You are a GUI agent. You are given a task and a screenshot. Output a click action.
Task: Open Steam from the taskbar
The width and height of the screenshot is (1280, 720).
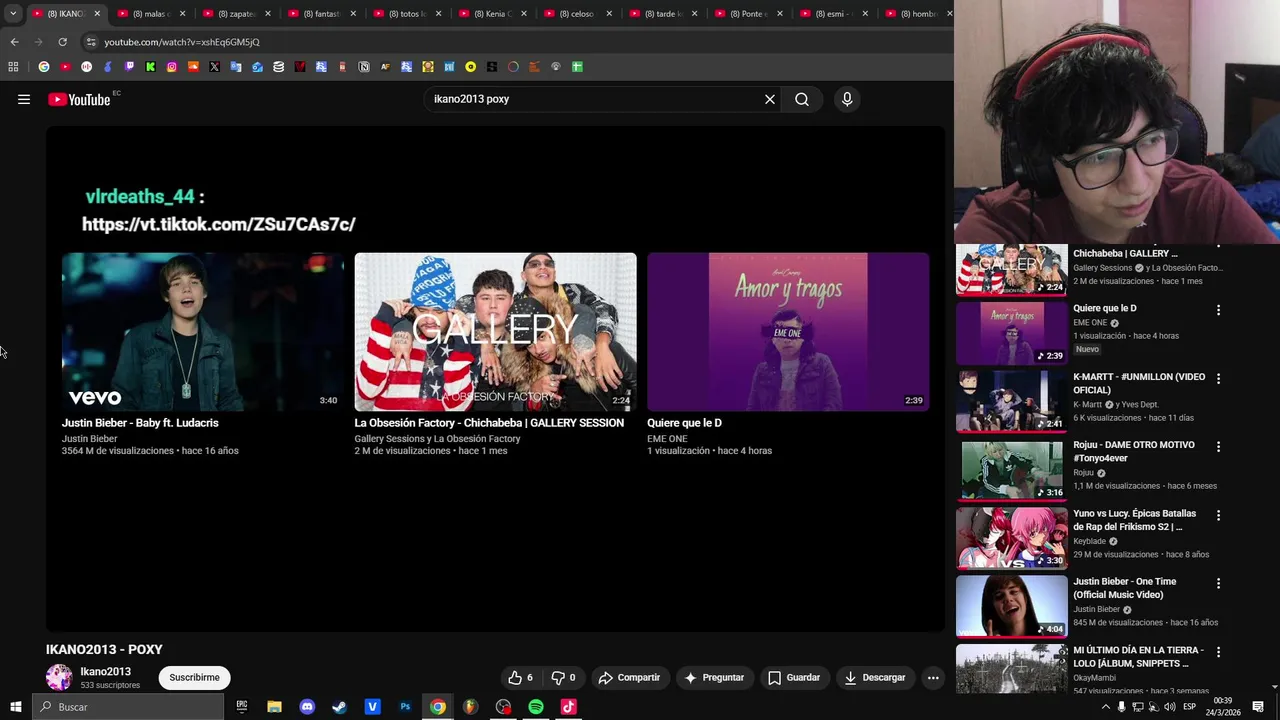pyautogui.click(x=340, y=707)
